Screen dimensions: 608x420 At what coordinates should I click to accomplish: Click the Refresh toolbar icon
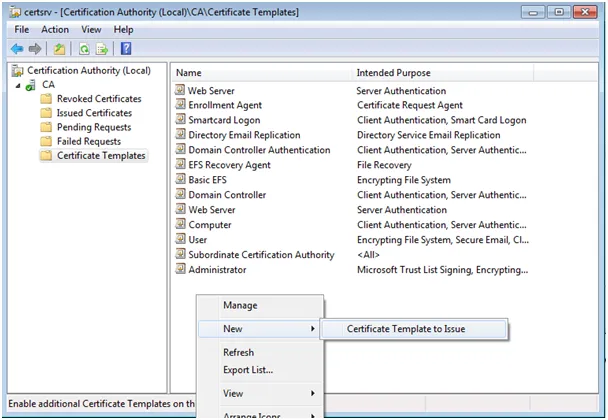(84, 49)
